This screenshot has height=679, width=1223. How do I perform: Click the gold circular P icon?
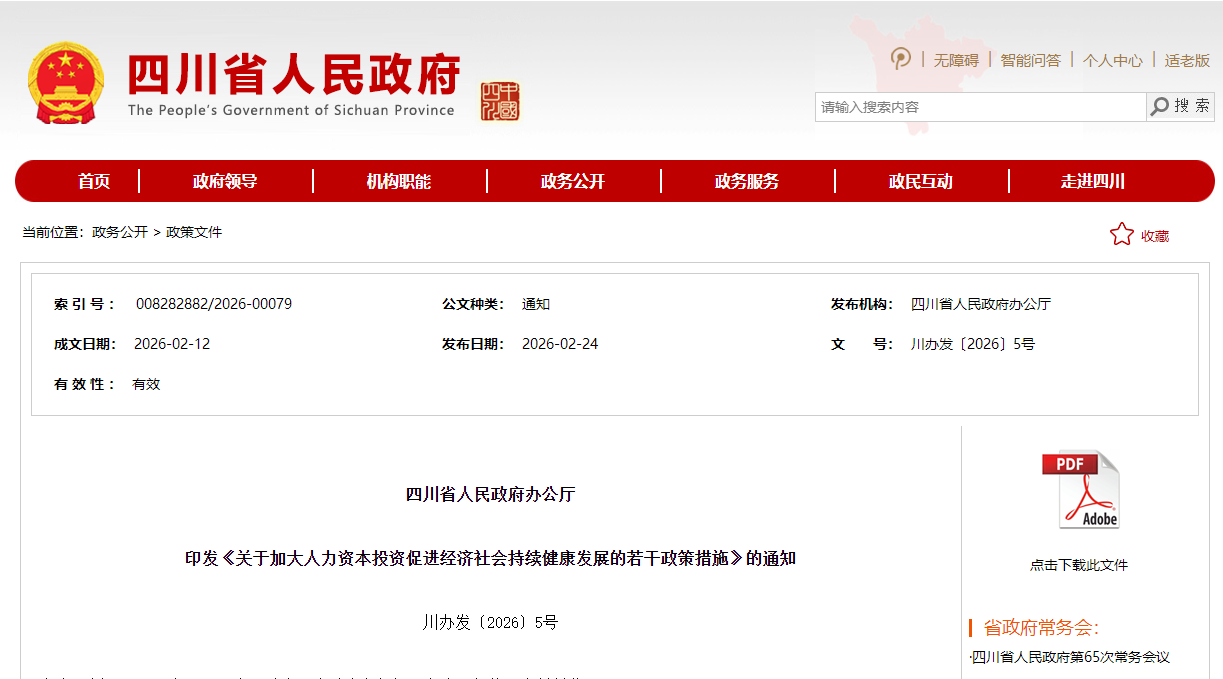pos(899,60)
